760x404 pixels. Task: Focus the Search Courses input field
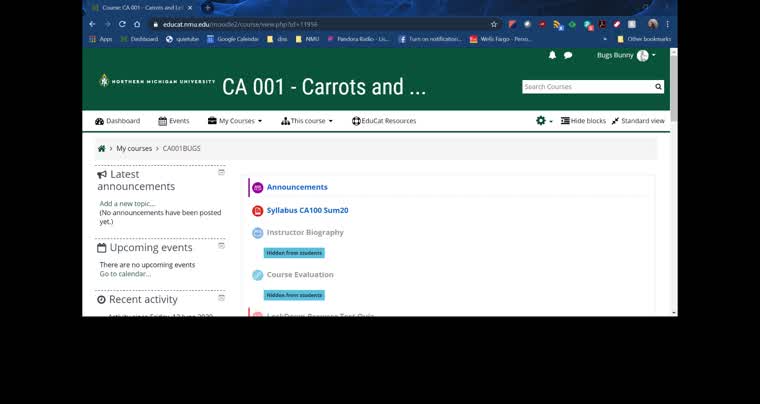click(x=587, y=87)
